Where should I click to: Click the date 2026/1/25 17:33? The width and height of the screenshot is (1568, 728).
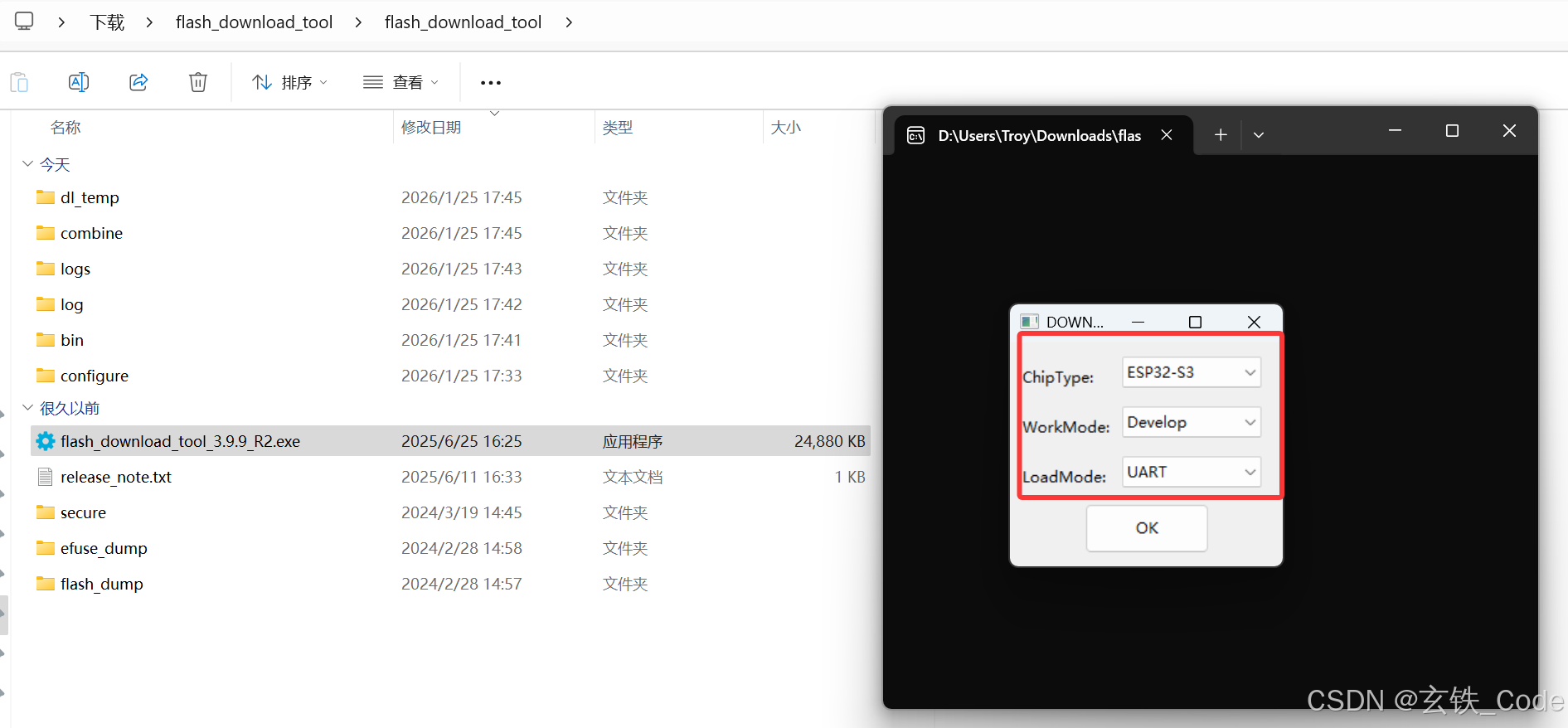pos(462,376)
